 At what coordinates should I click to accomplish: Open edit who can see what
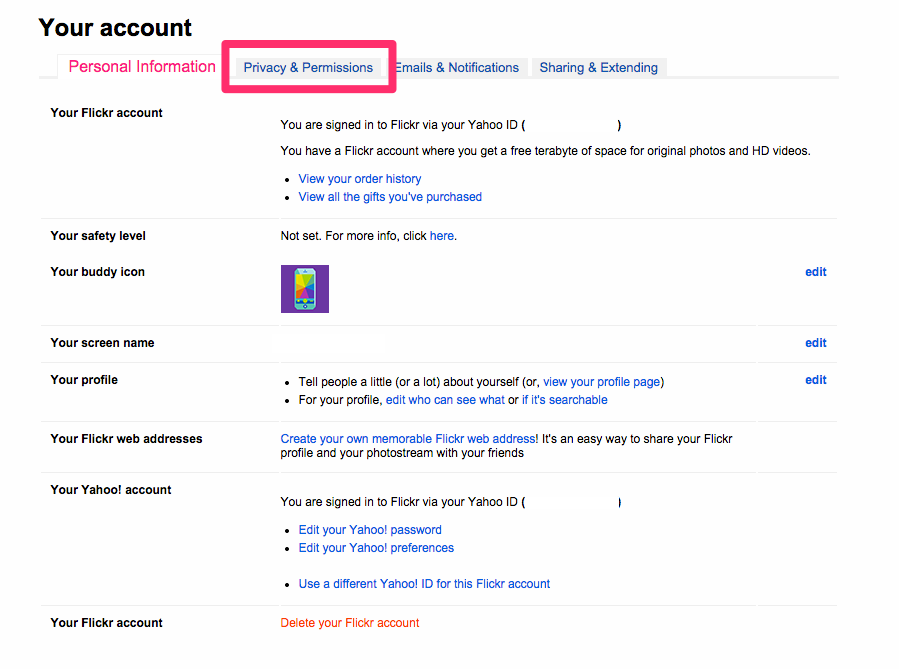click(445, 400)
